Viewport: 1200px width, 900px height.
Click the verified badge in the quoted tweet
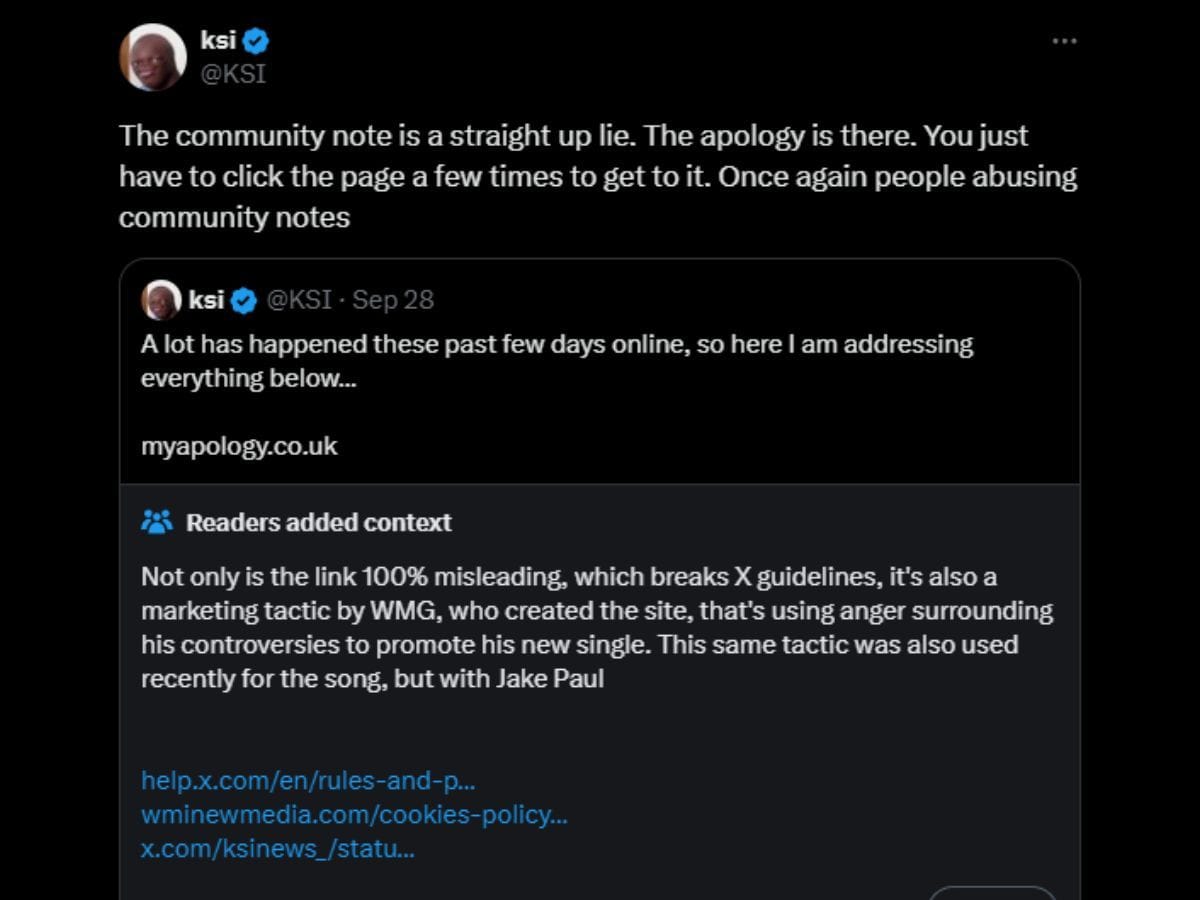click(x=244, y=299)
